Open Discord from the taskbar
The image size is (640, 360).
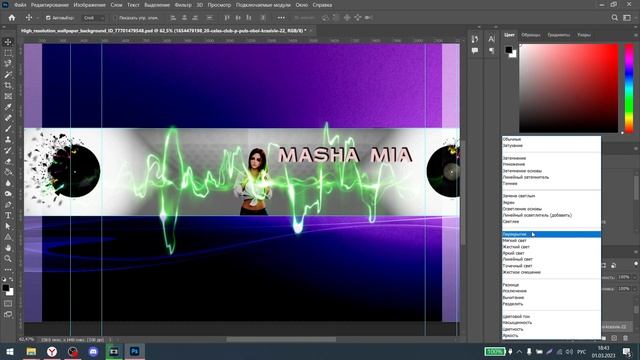tap(93, 351)
